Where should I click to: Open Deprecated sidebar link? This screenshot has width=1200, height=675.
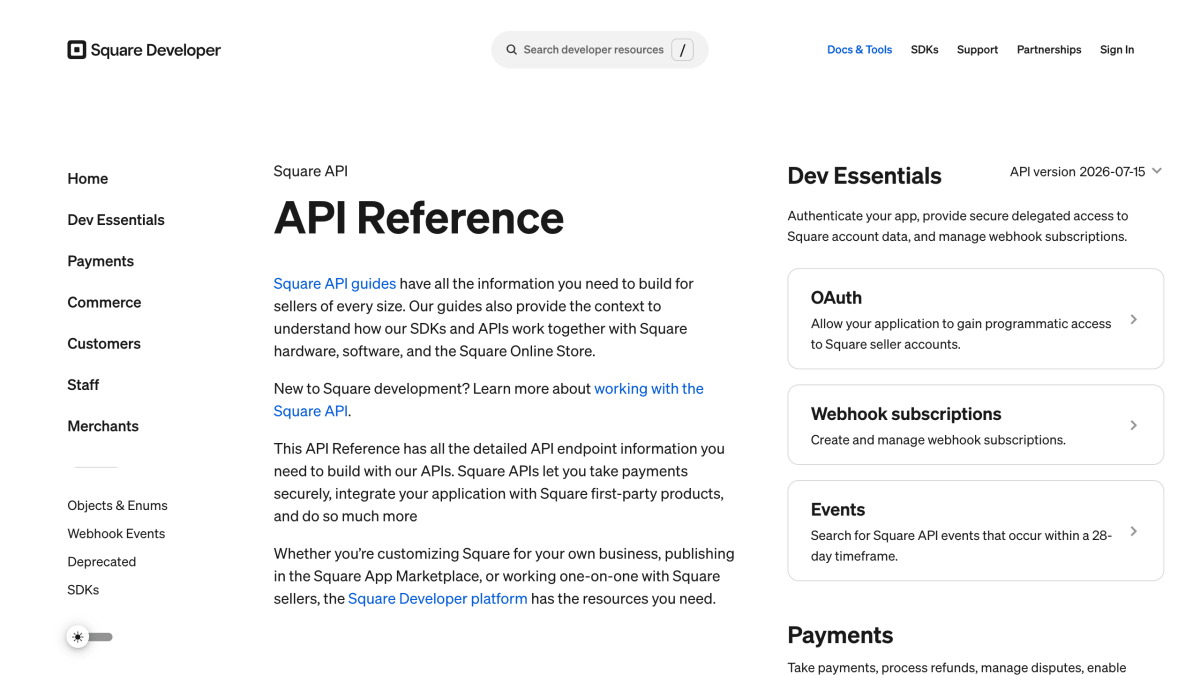click(101, 562)
